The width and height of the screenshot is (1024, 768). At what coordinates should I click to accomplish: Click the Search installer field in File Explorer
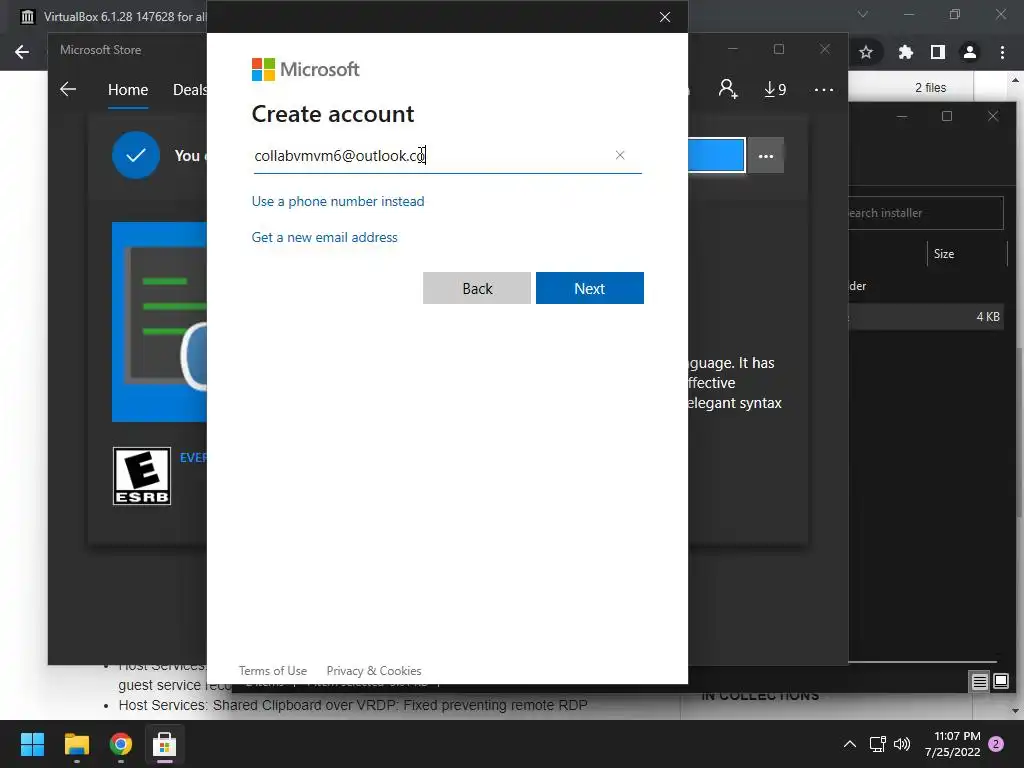pos(925,213)
